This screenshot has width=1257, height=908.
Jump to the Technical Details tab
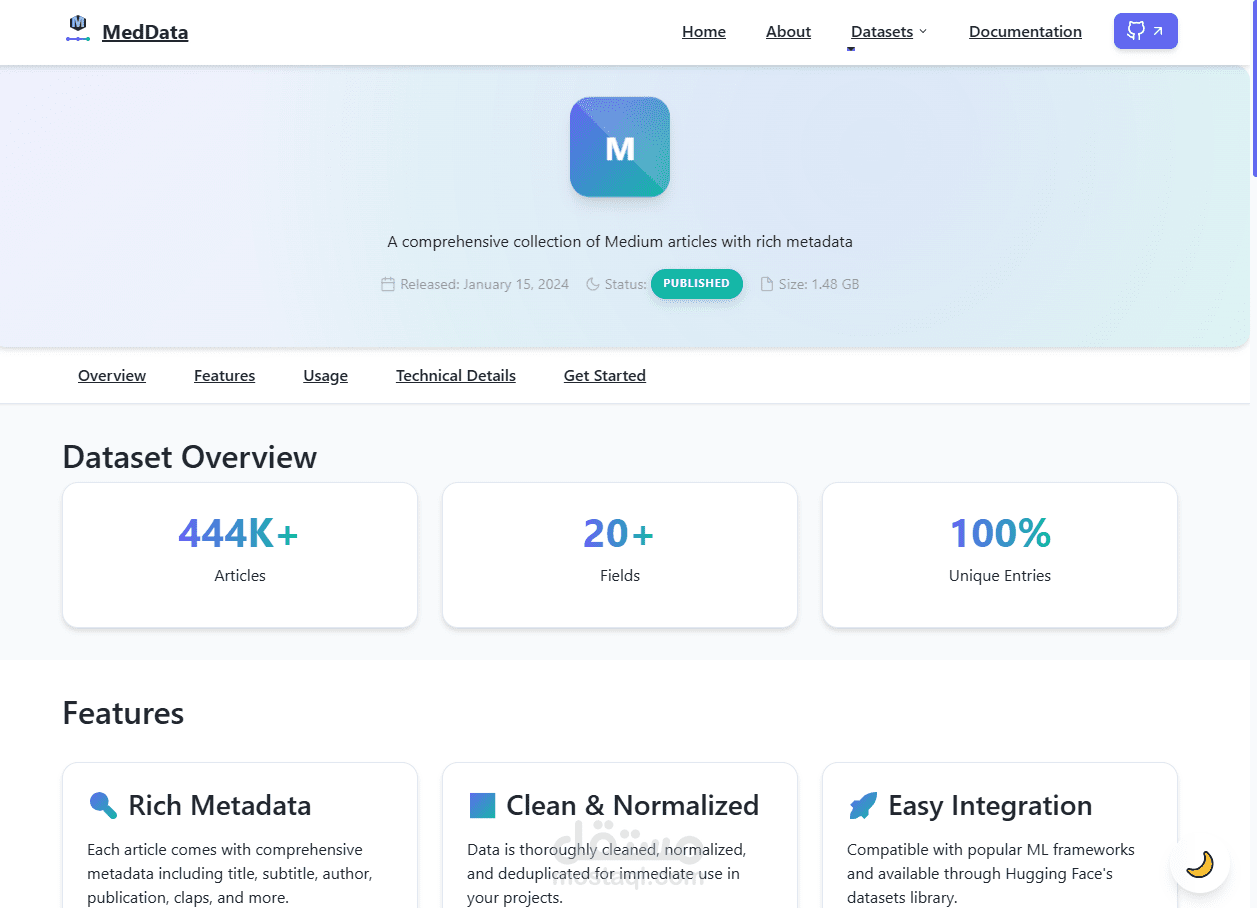pyautogui.click(x=456, y=376)
